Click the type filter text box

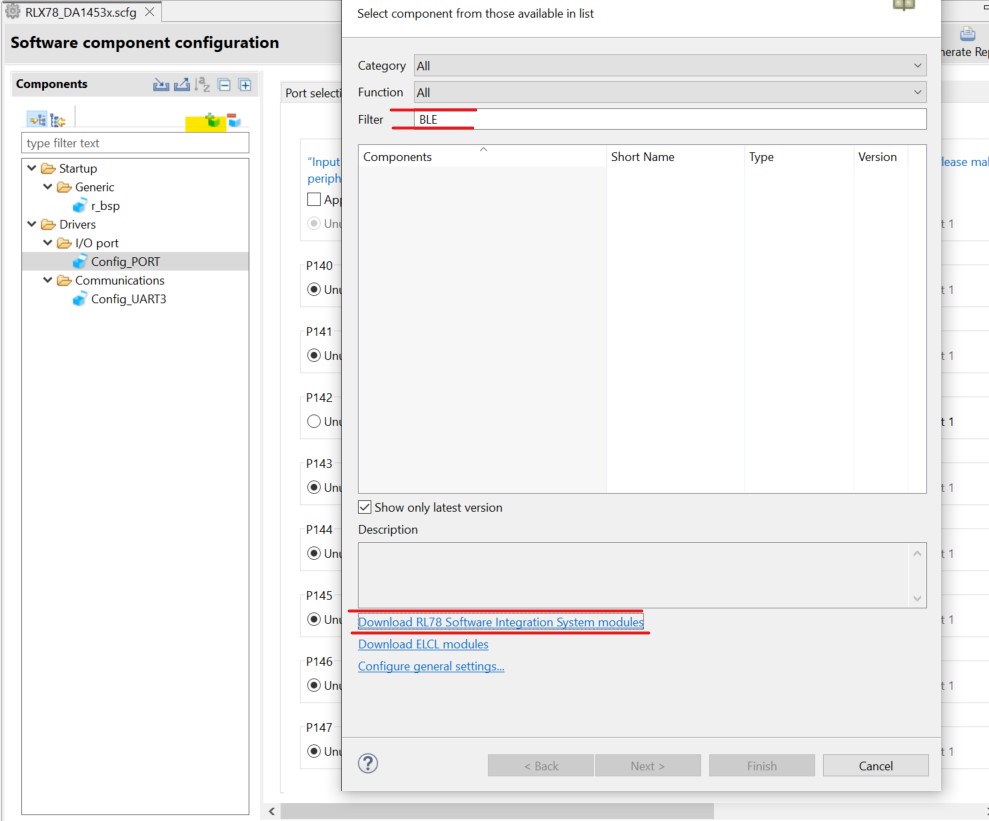click(x=135, y=143)
